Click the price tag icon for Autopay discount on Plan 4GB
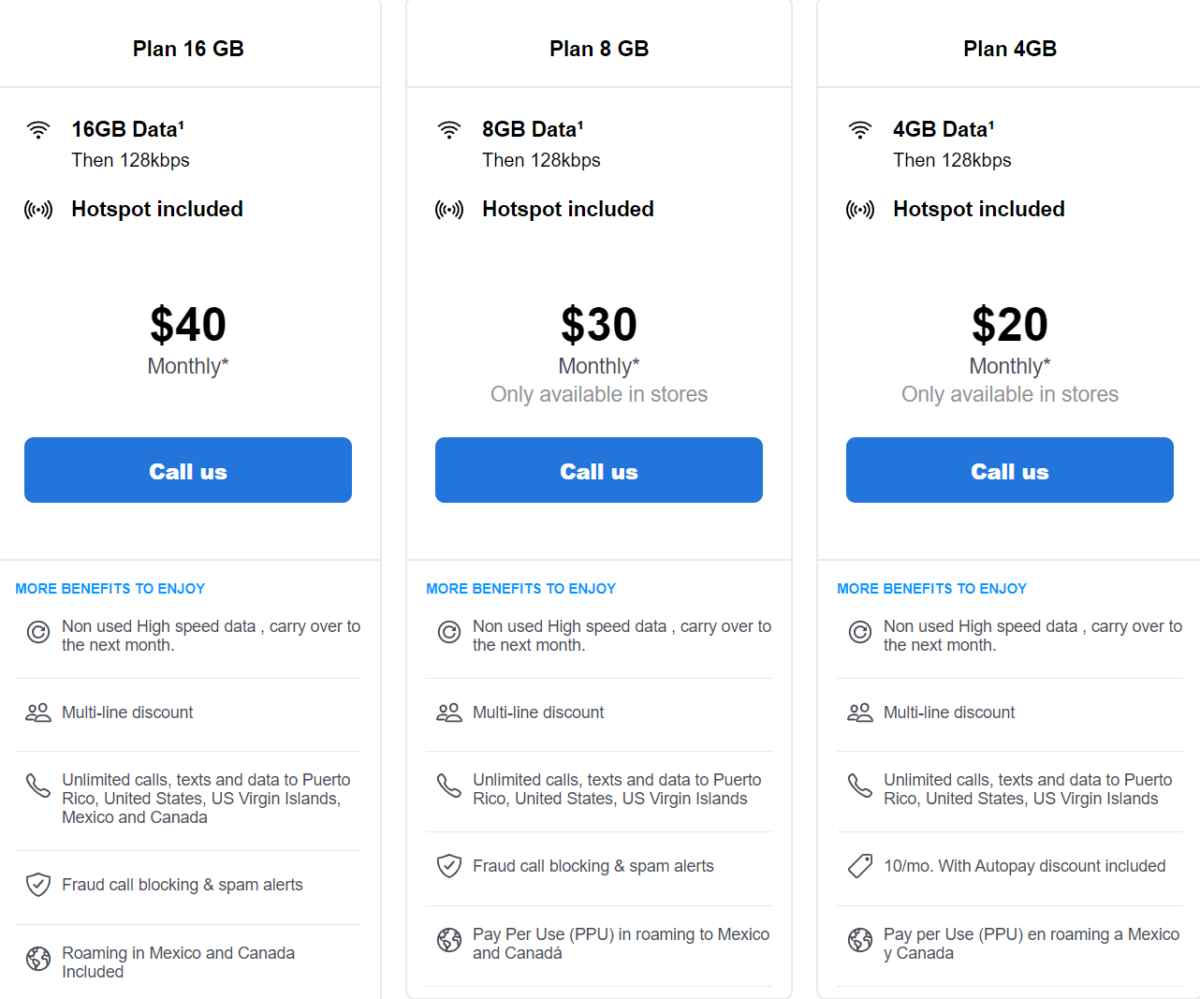The height and width of the screenshot is (999, 1200). pyautogui.click(x=860, y=865)
